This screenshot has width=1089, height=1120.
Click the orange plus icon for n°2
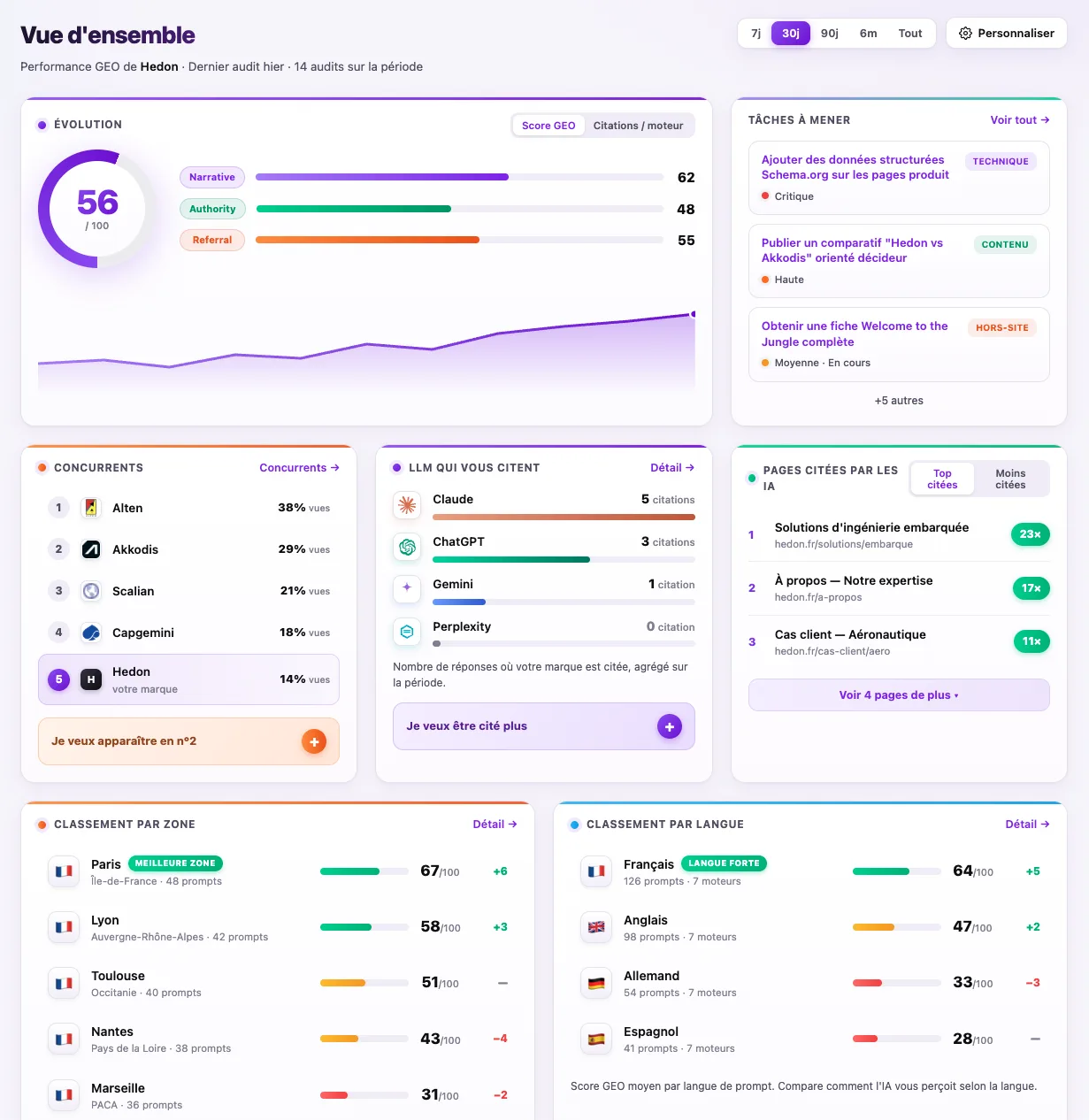coord(314,741)
